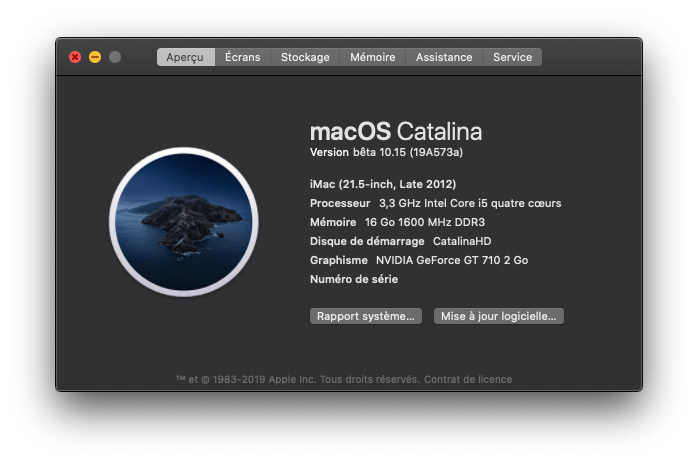The image size is (698, 465).
Task: Close the window with red button
Action: [x=75, y=57]
